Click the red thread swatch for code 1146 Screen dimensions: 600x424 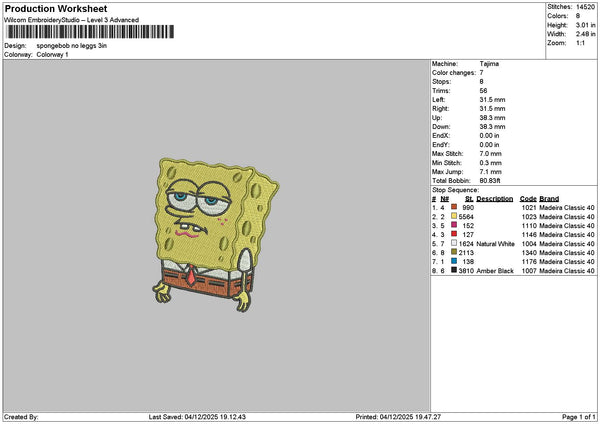(454, 234)
